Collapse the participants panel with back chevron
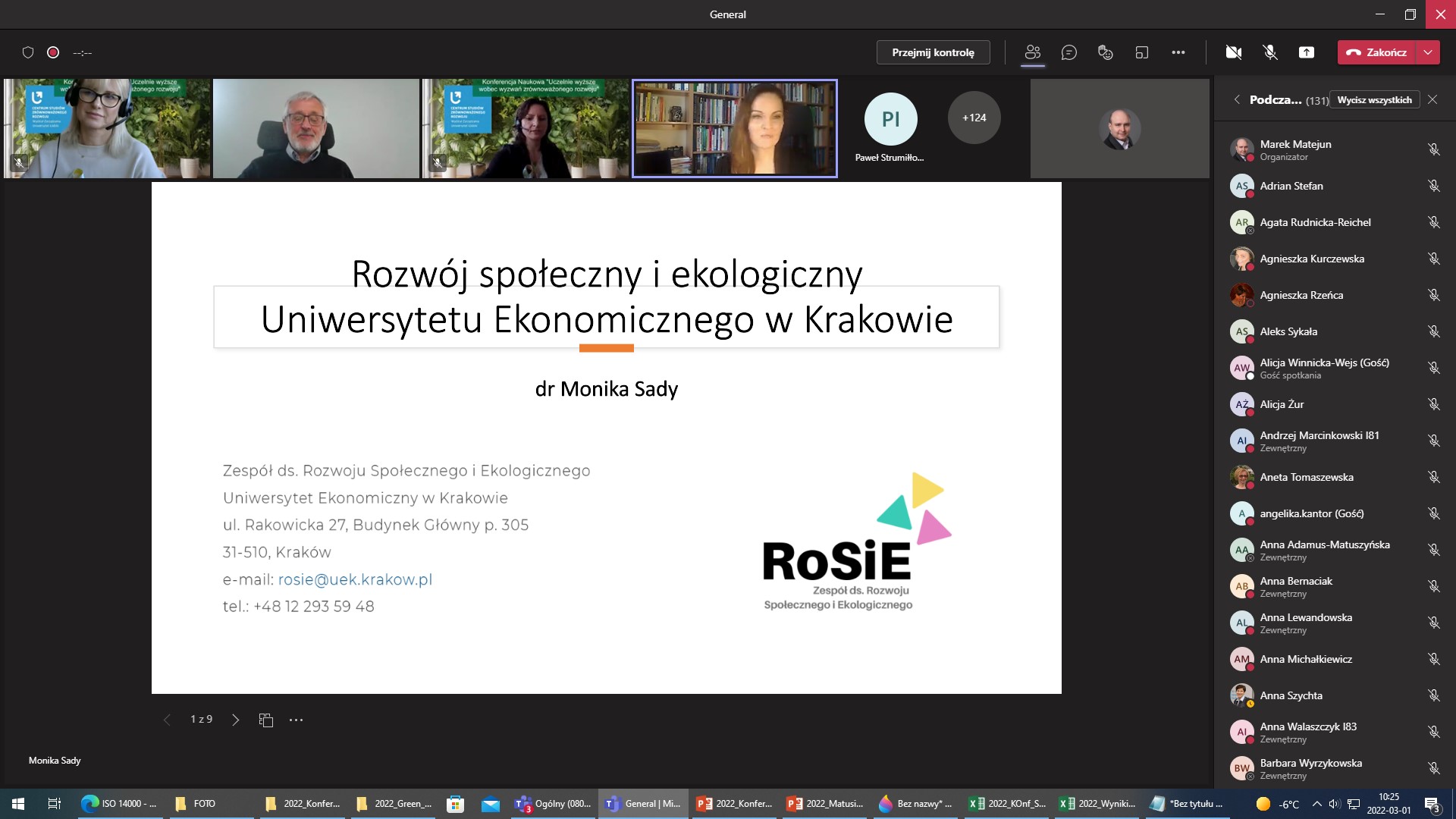Screen dimensions: 1456x819 pyautogui.click(x=1236, y=99)
